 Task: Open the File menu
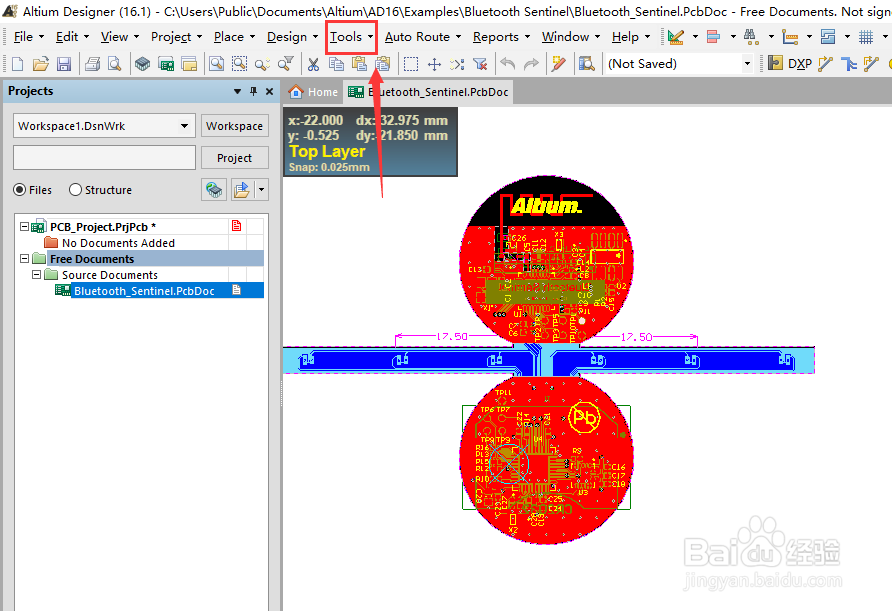[x=28, y=37]
